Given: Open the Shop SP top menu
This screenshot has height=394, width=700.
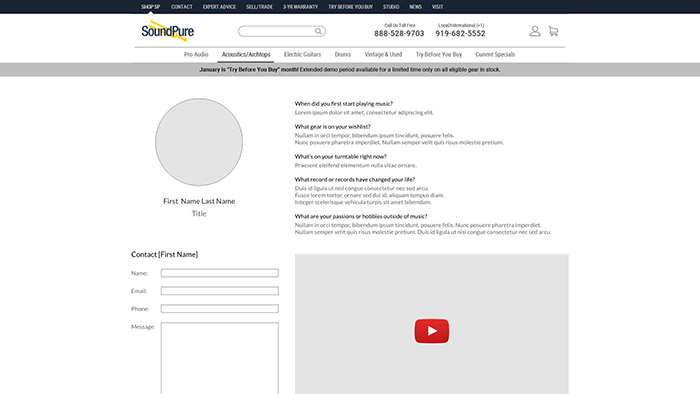Looking at the screenshot, I should [150, 7].
